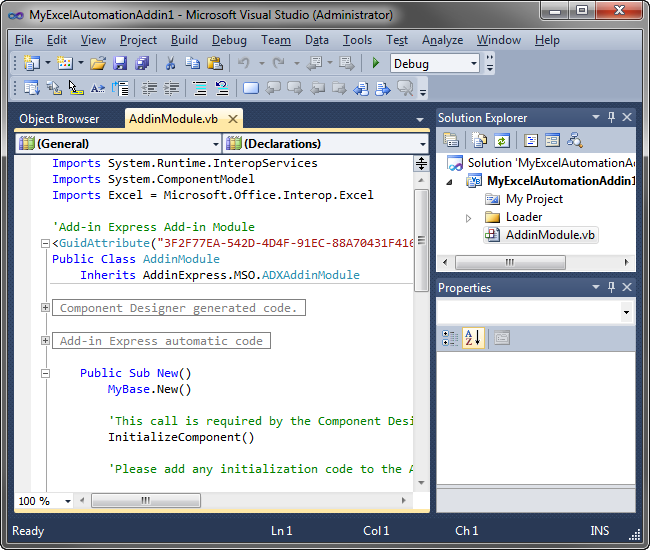Open the 100 % zoom dropdown

coord(68,501)
